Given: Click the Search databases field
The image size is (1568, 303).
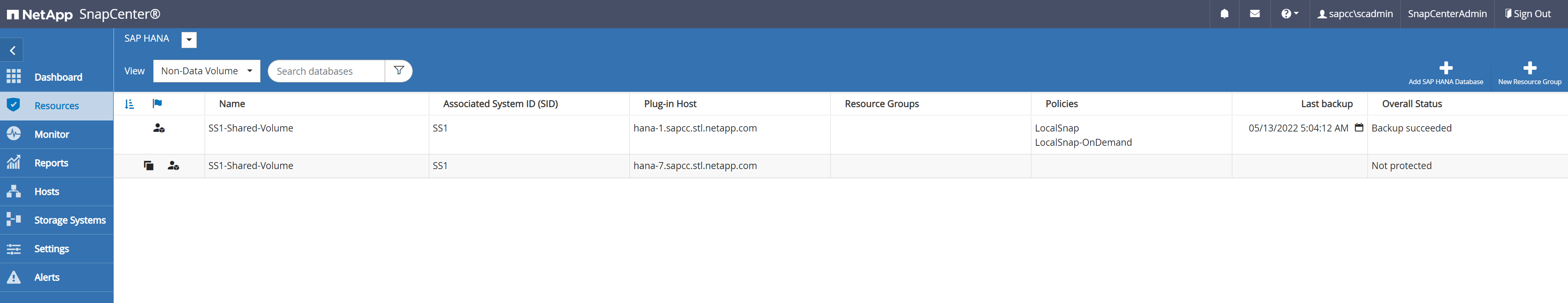Looking at the screenshot, I should (x=326, y=71).
